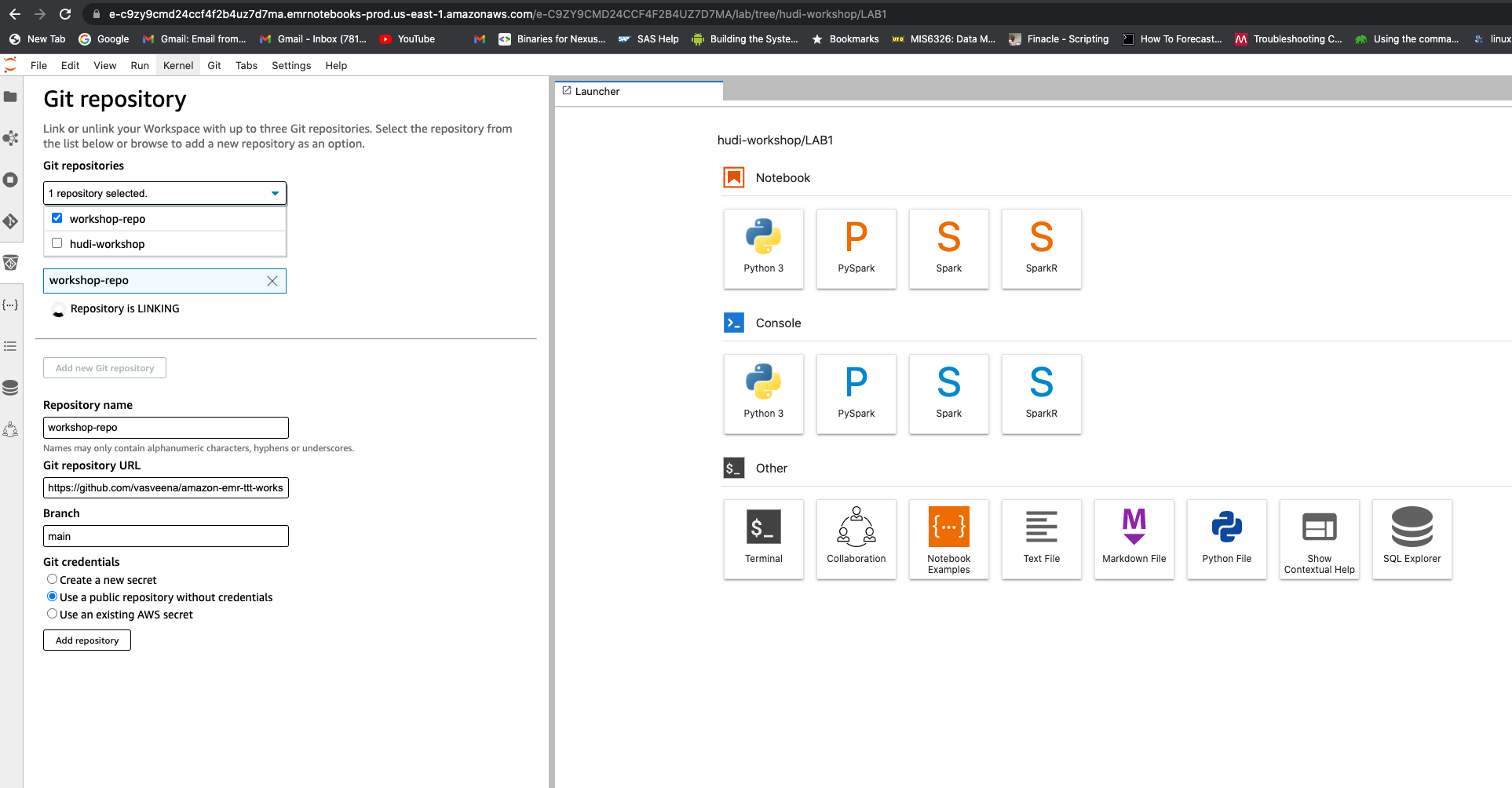
Task: Click the browser back button
Action: pos(14,14)
